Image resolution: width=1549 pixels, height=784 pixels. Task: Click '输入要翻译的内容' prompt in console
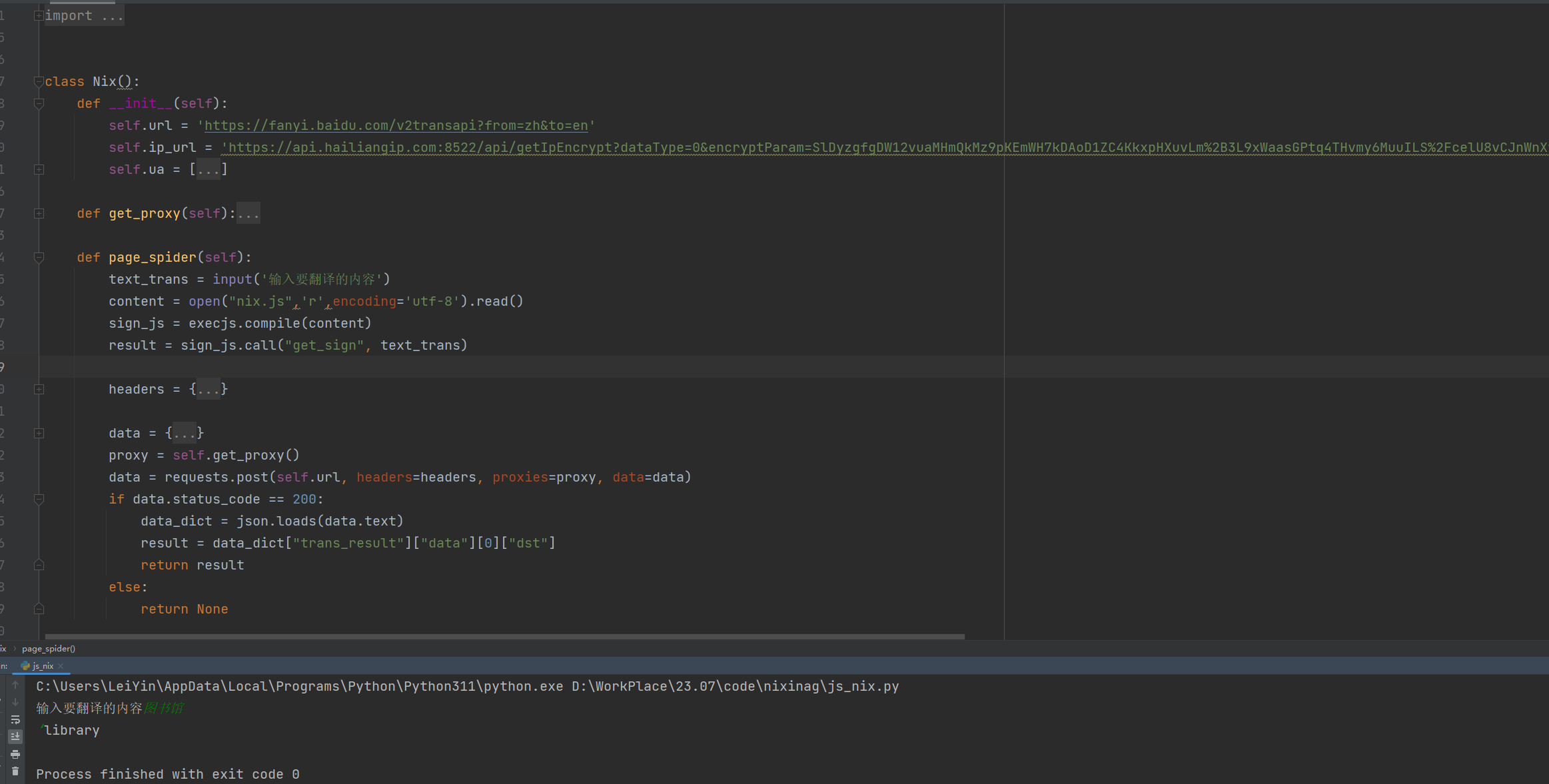[x=89, y=708]
